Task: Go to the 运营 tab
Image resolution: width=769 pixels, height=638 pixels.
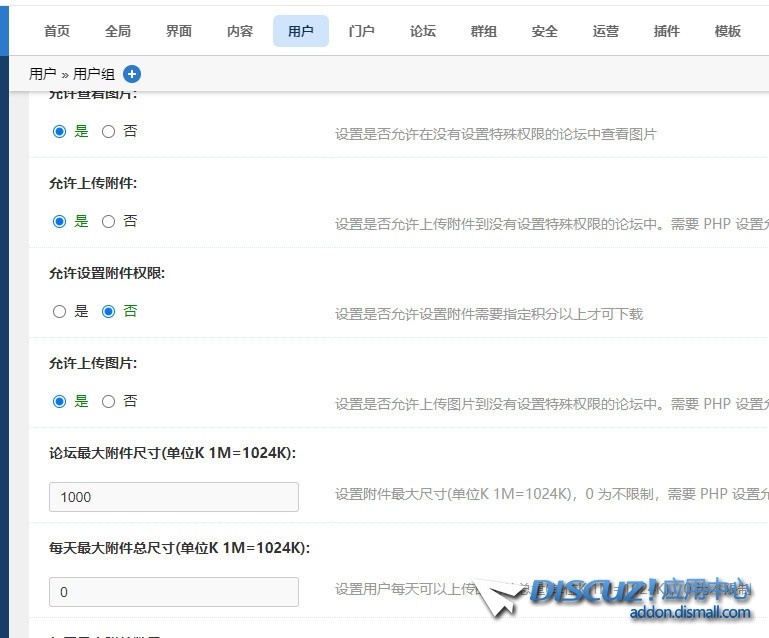Action: tap(606, 31)
